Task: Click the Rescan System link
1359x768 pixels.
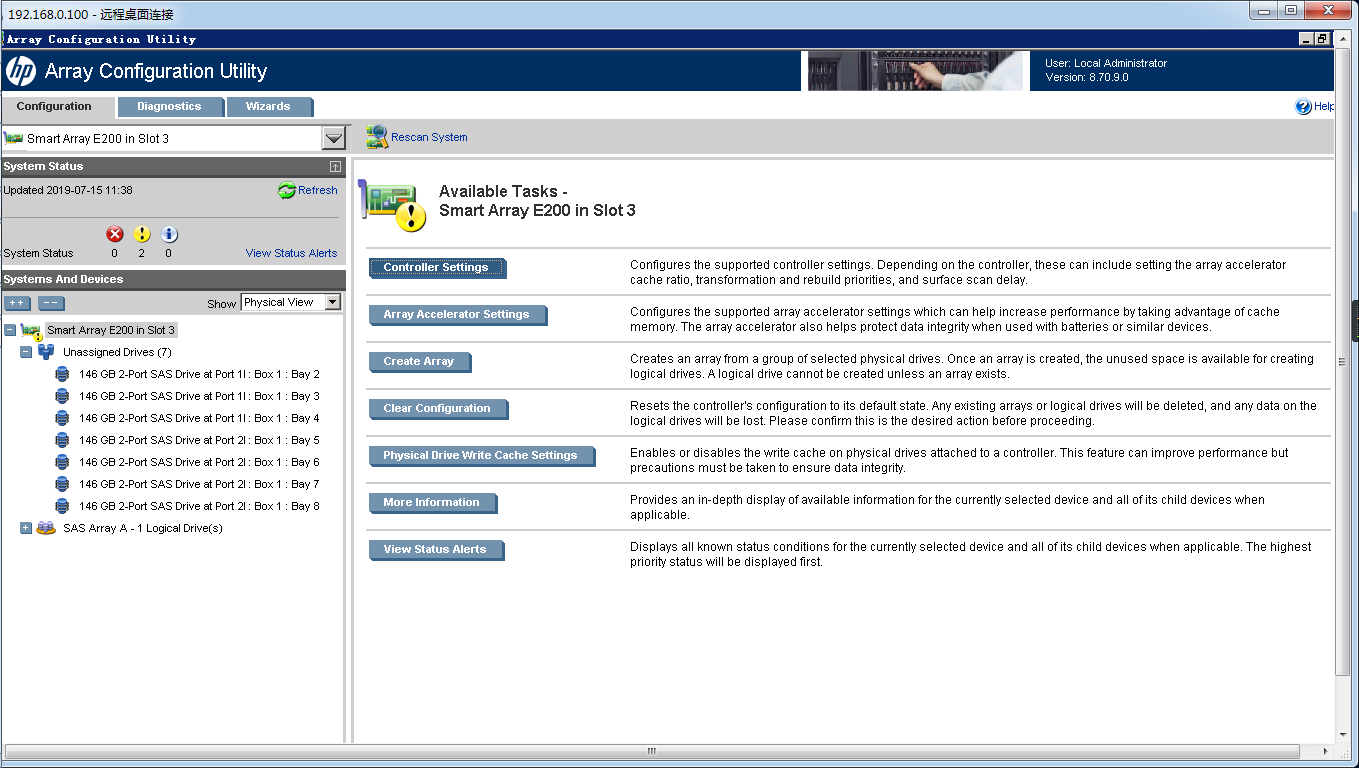Action: tap(429, 137)
